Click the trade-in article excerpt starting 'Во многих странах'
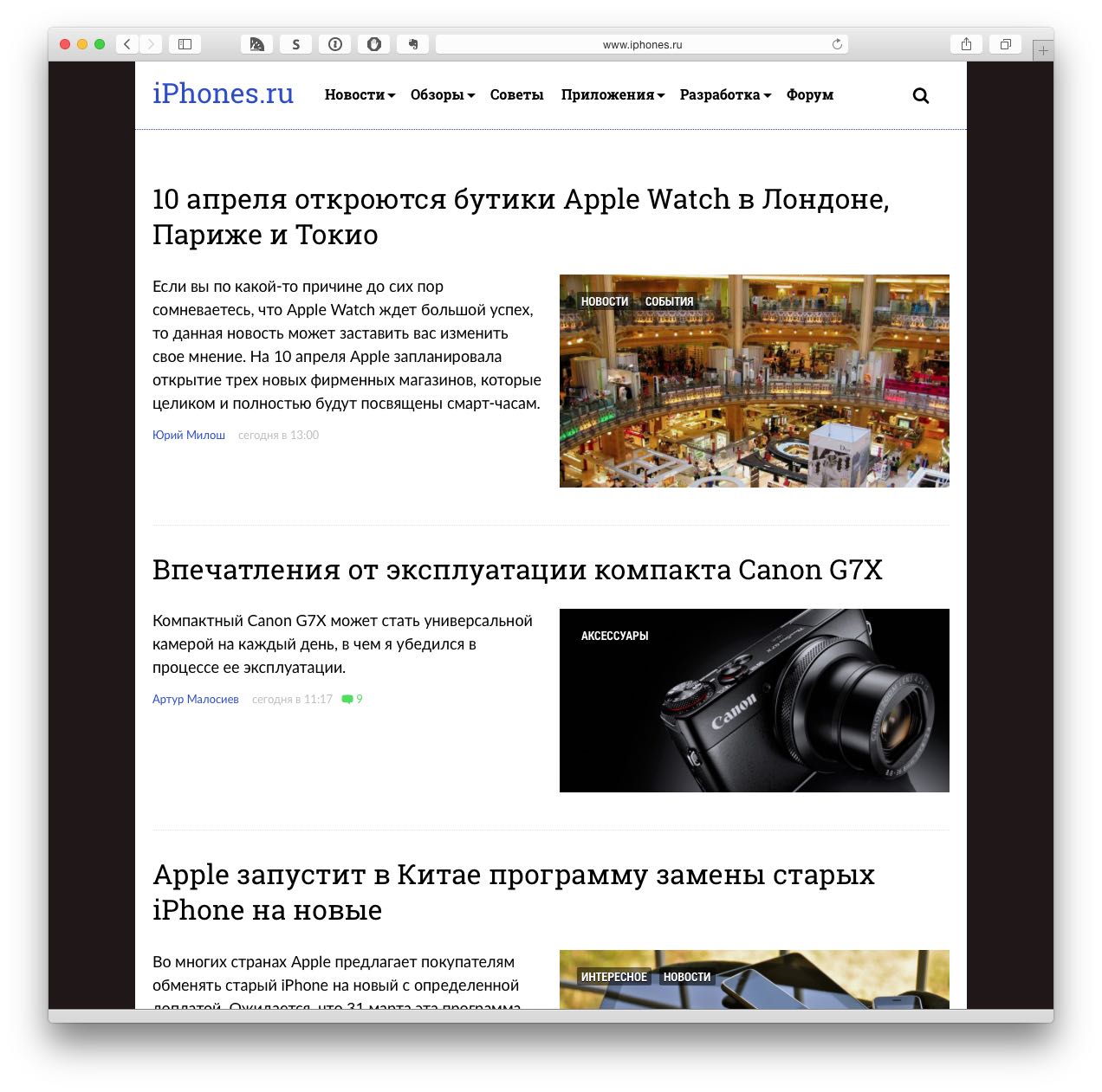The height and width of the screenshot is (1092, 1102). point(336,981)
